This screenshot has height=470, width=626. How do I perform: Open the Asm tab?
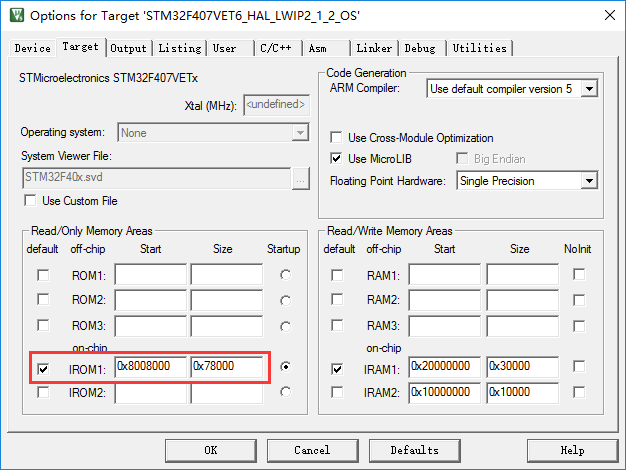pos(326,48)
